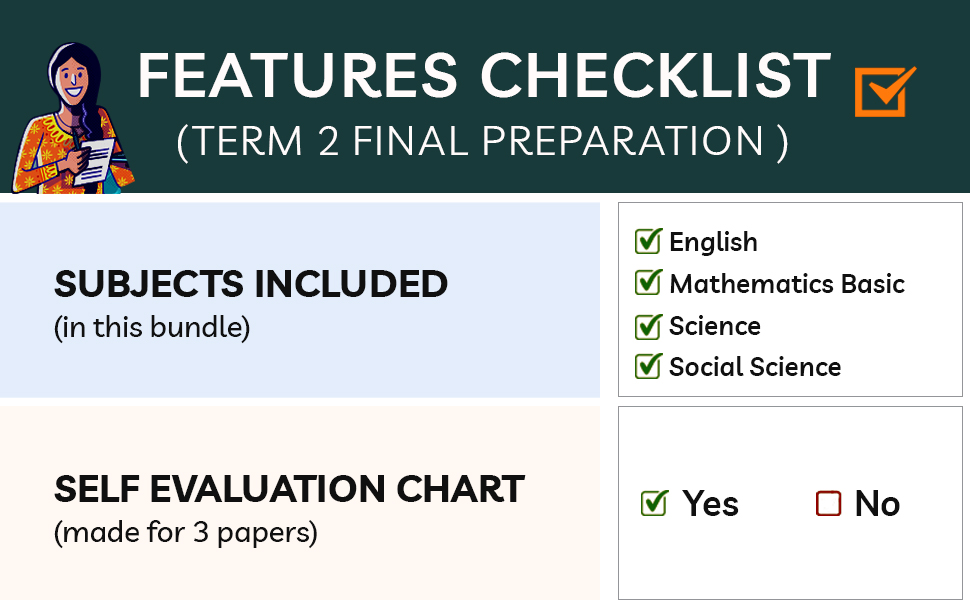The image size is (970, 600).
Task: Select the SELF EVALUATION CHART heading
Action: [289, 489]
